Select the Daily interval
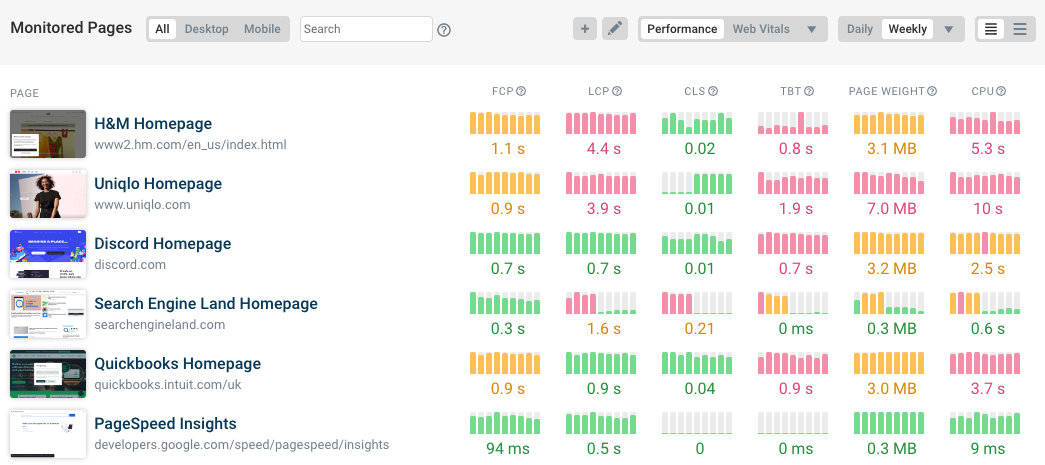 860,29
